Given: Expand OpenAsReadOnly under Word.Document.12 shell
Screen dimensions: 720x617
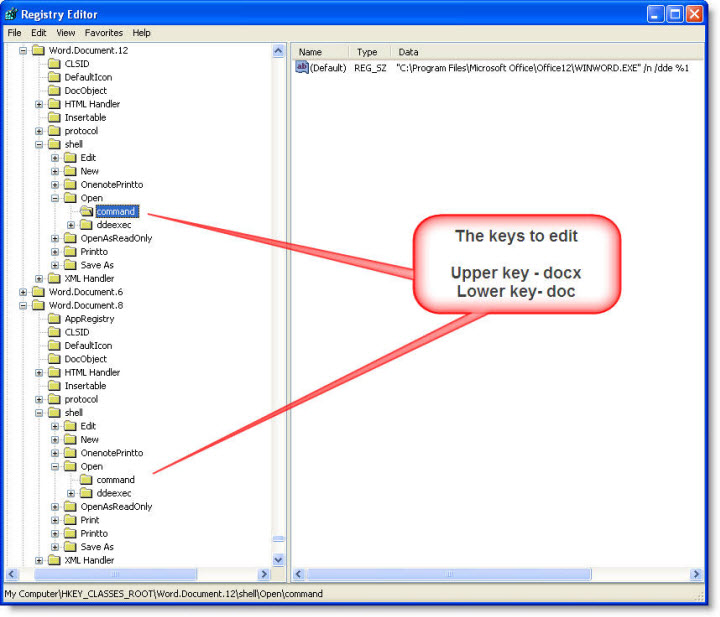Looking at the screenshot, I should 55,238.
